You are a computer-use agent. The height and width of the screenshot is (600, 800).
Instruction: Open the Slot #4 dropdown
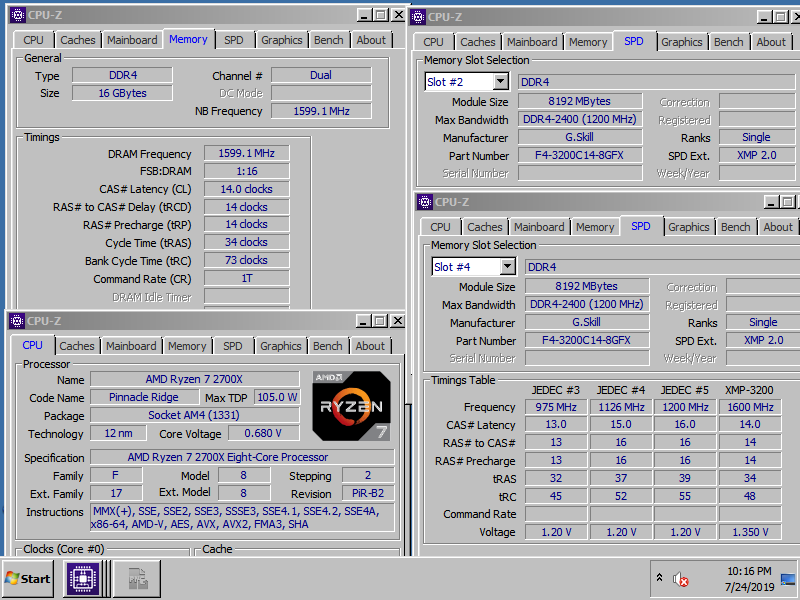(x=508, y=267)
